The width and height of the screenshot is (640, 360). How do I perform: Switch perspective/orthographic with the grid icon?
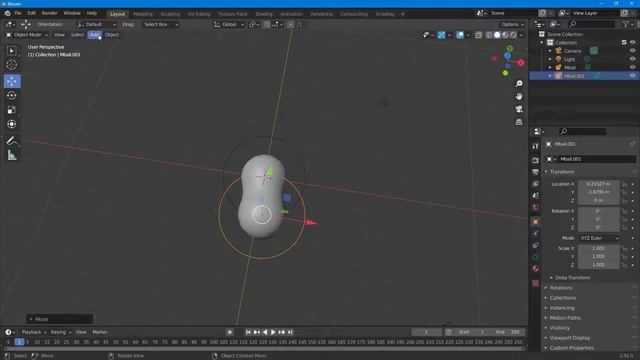519,122
